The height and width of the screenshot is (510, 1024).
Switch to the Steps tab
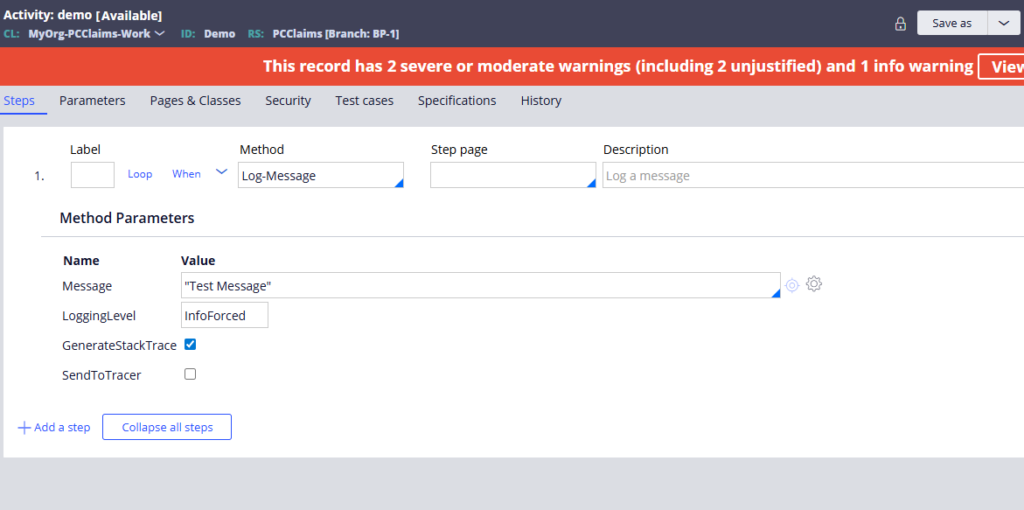pos(19,101)
